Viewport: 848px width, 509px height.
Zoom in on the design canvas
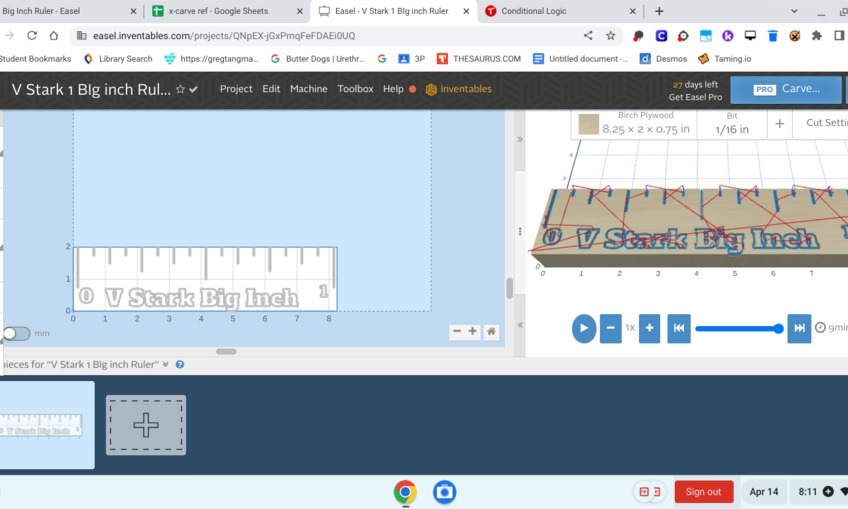coord(473,332)
